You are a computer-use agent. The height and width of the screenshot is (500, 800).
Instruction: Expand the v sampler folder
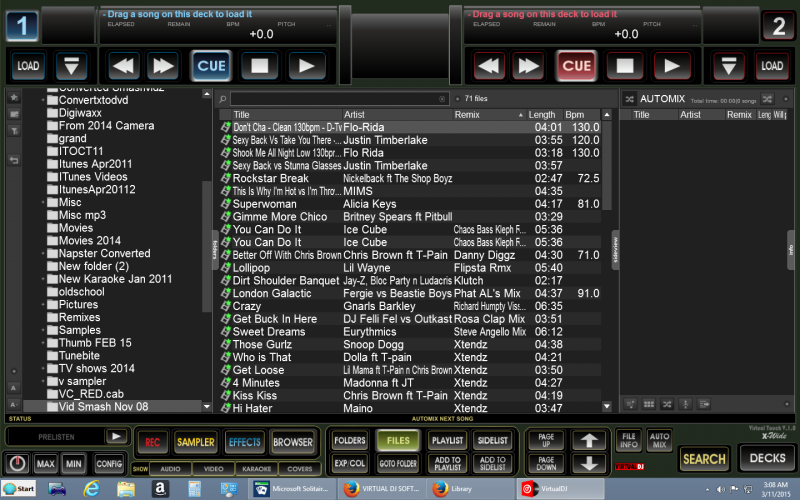click(x=43, y=381)
